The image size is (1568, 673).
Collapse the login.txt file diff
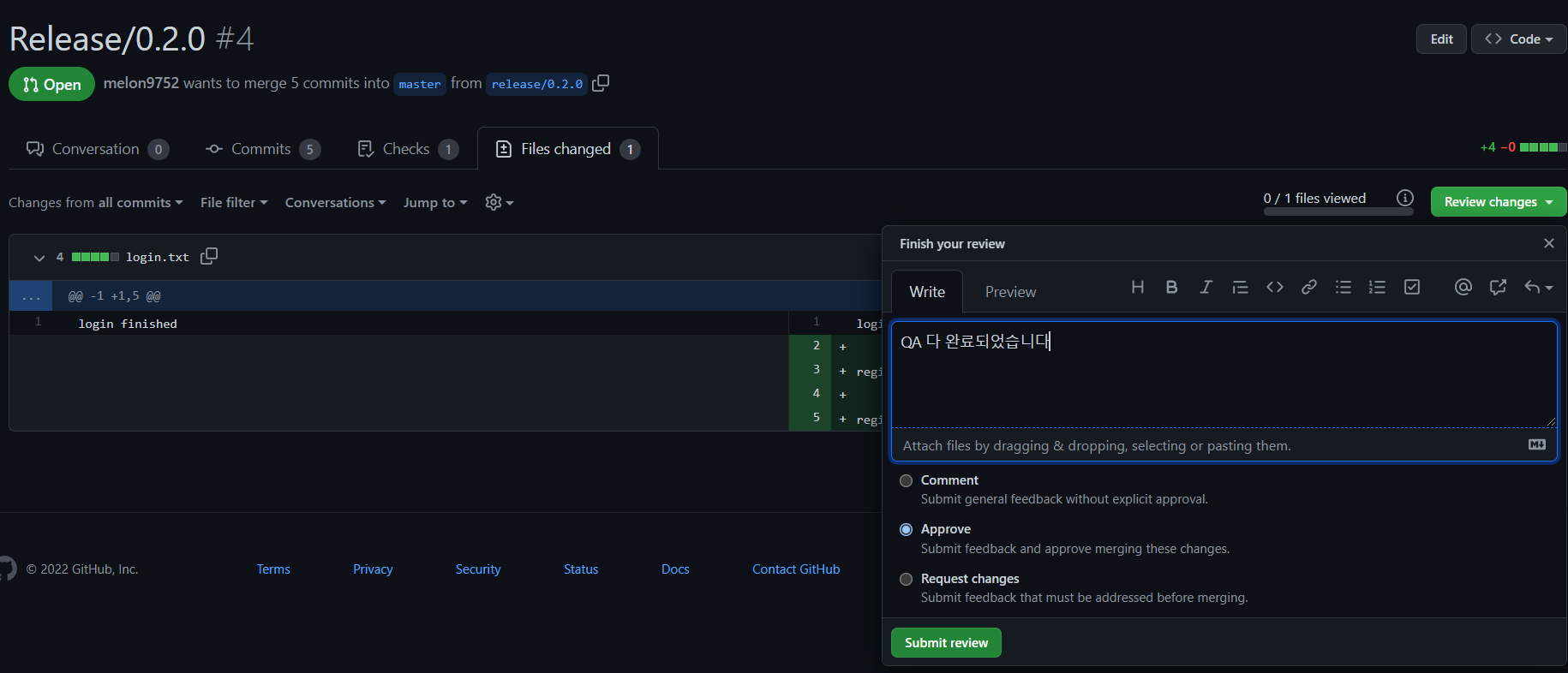tap(39, 257)
